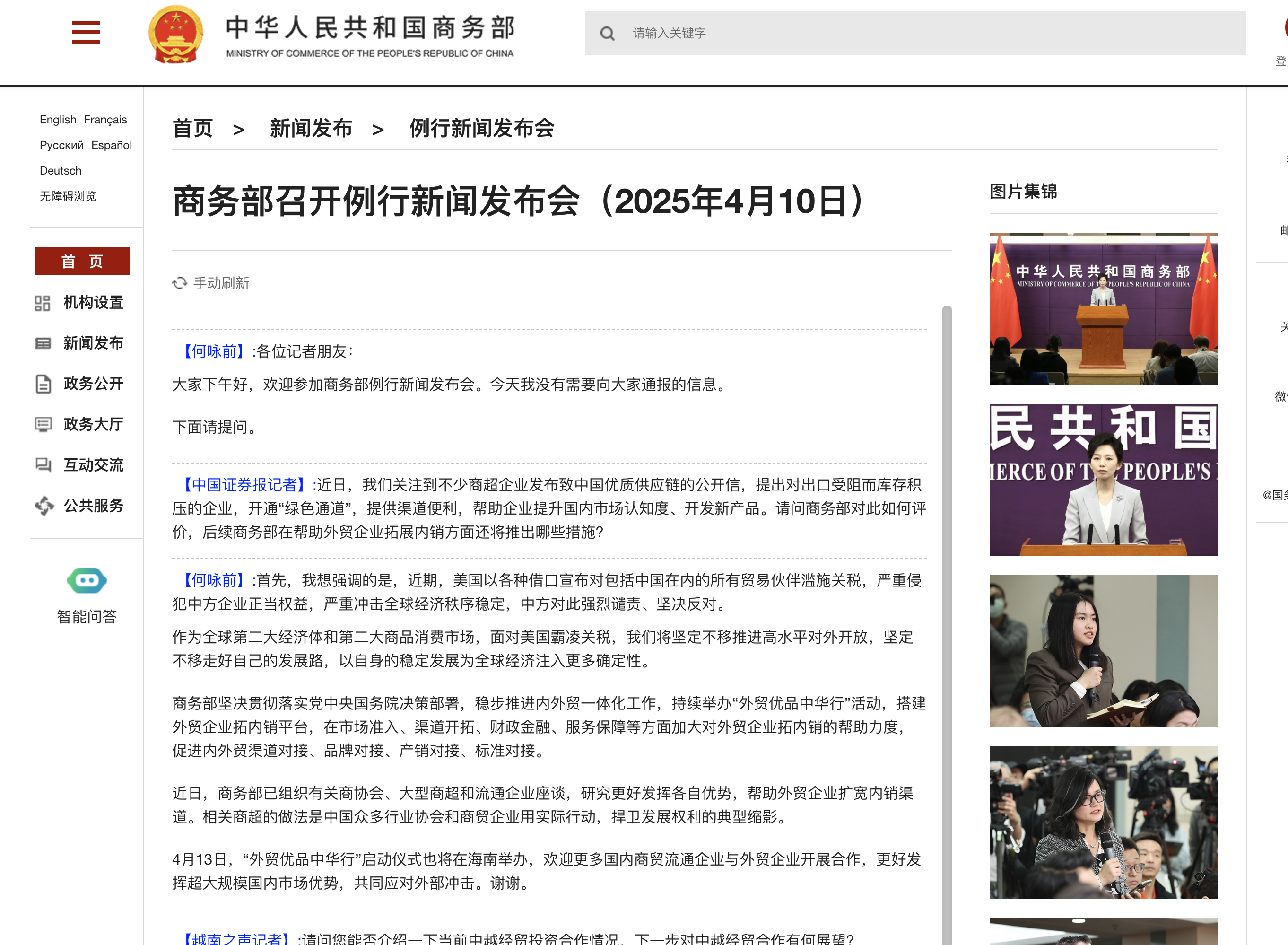Click the transcript vertical scrollbar
This screenshot has height=945, width=1288.
[947, 625]
